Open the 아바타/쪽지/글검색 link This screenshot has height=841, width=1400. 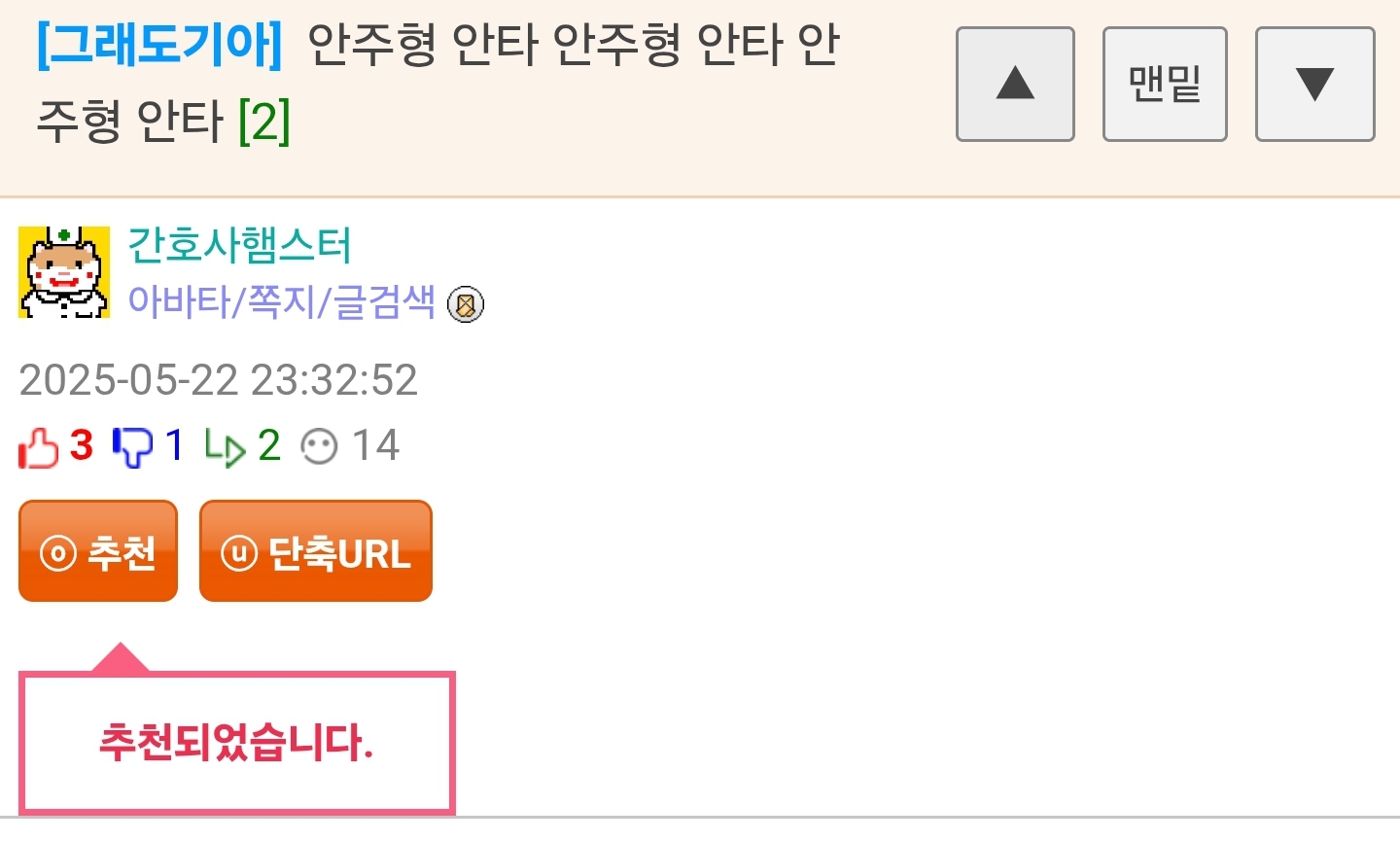282,302
